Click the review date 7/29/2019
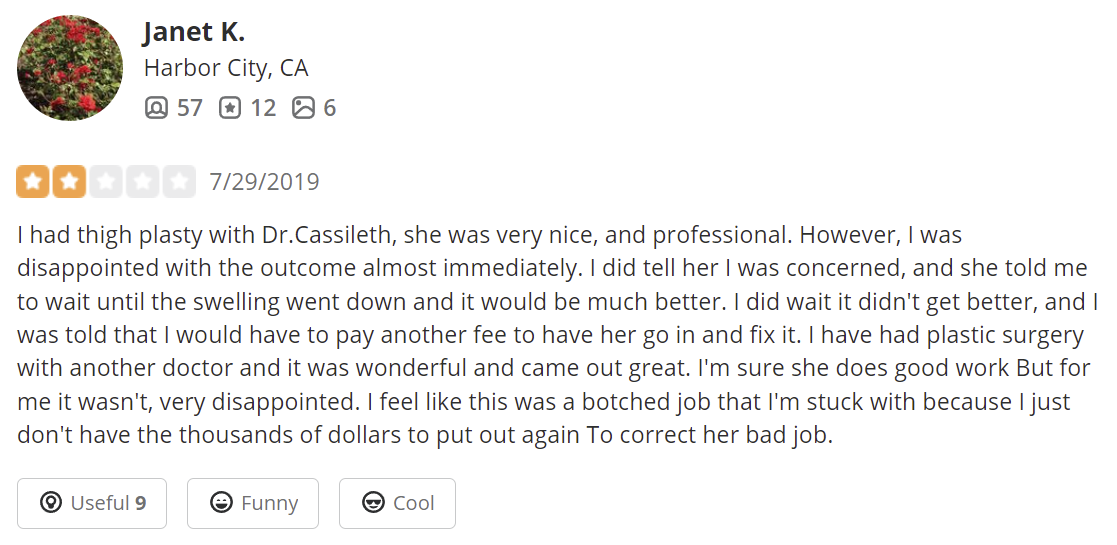 click(264, 182)
